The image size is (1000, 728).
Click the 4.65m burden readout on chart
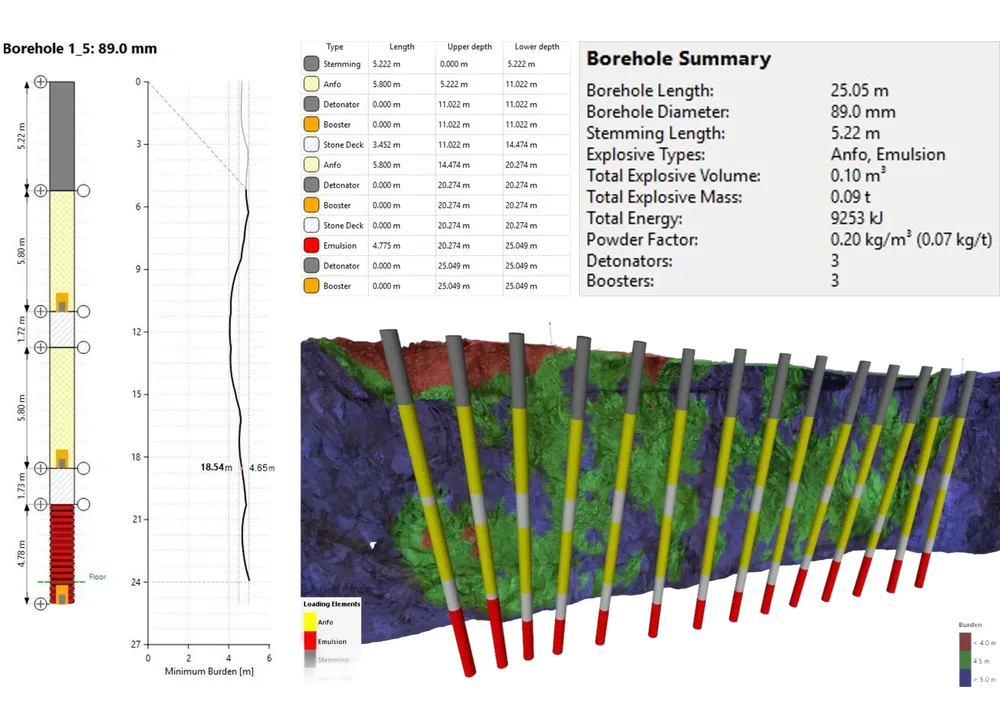click(261, 468)
